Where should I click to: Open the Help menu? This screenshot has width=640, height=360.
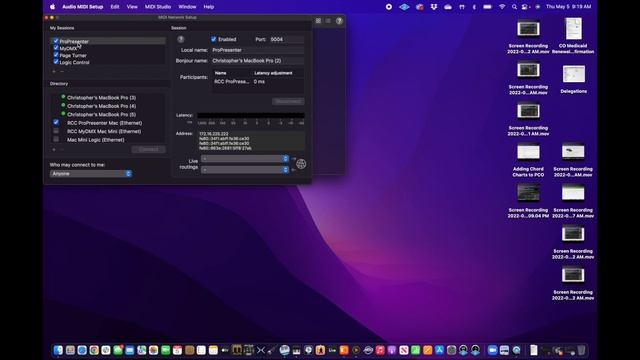tap(209, 7)
